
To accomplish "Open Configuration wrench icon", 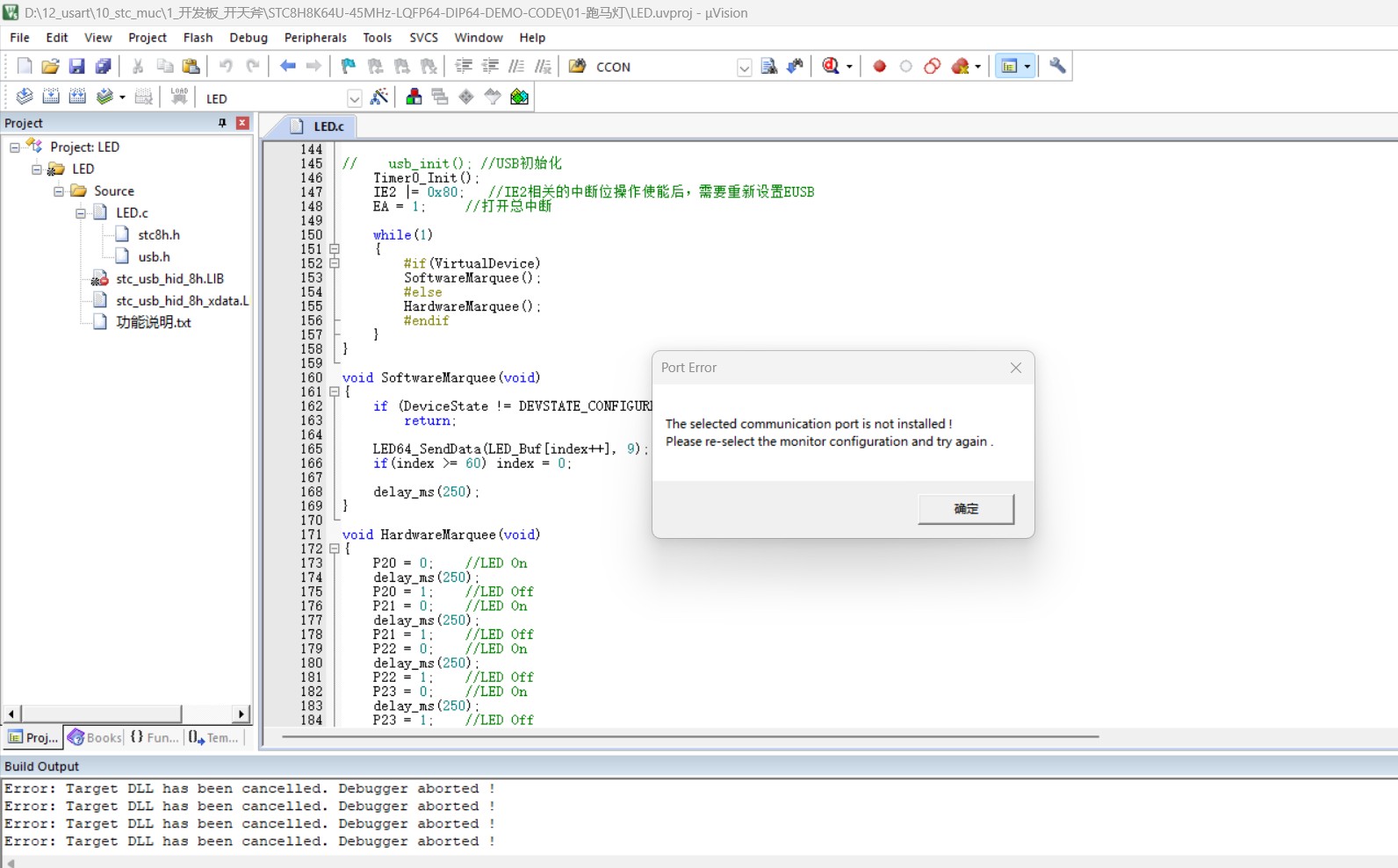I will [x=1057, y=67].
